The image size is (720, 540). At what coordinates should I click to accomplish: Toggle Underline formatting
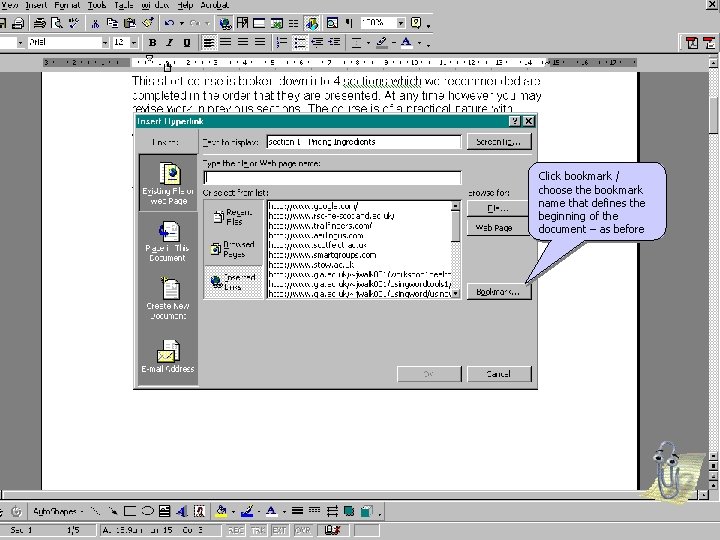coord(187,42)
